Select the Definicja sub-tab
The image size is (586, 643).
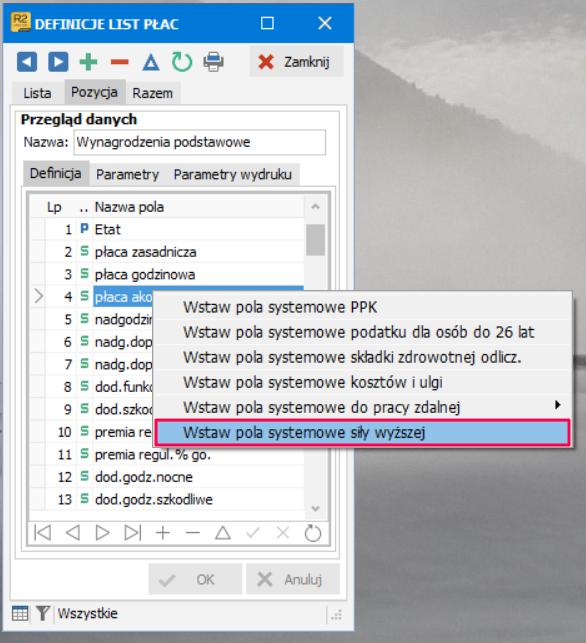tap(55, 173)
